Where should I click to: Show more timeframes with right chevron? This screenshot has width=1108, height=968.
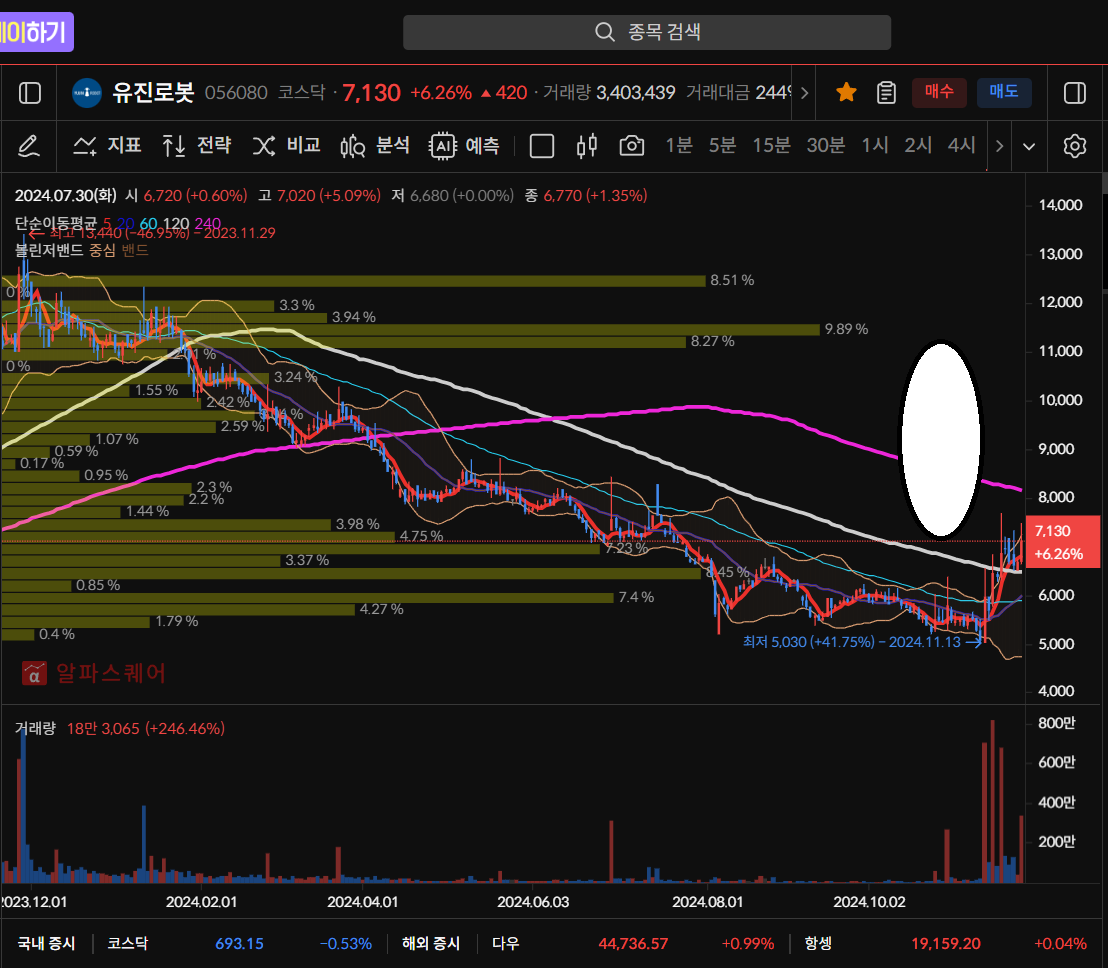(x=999, y=146)
